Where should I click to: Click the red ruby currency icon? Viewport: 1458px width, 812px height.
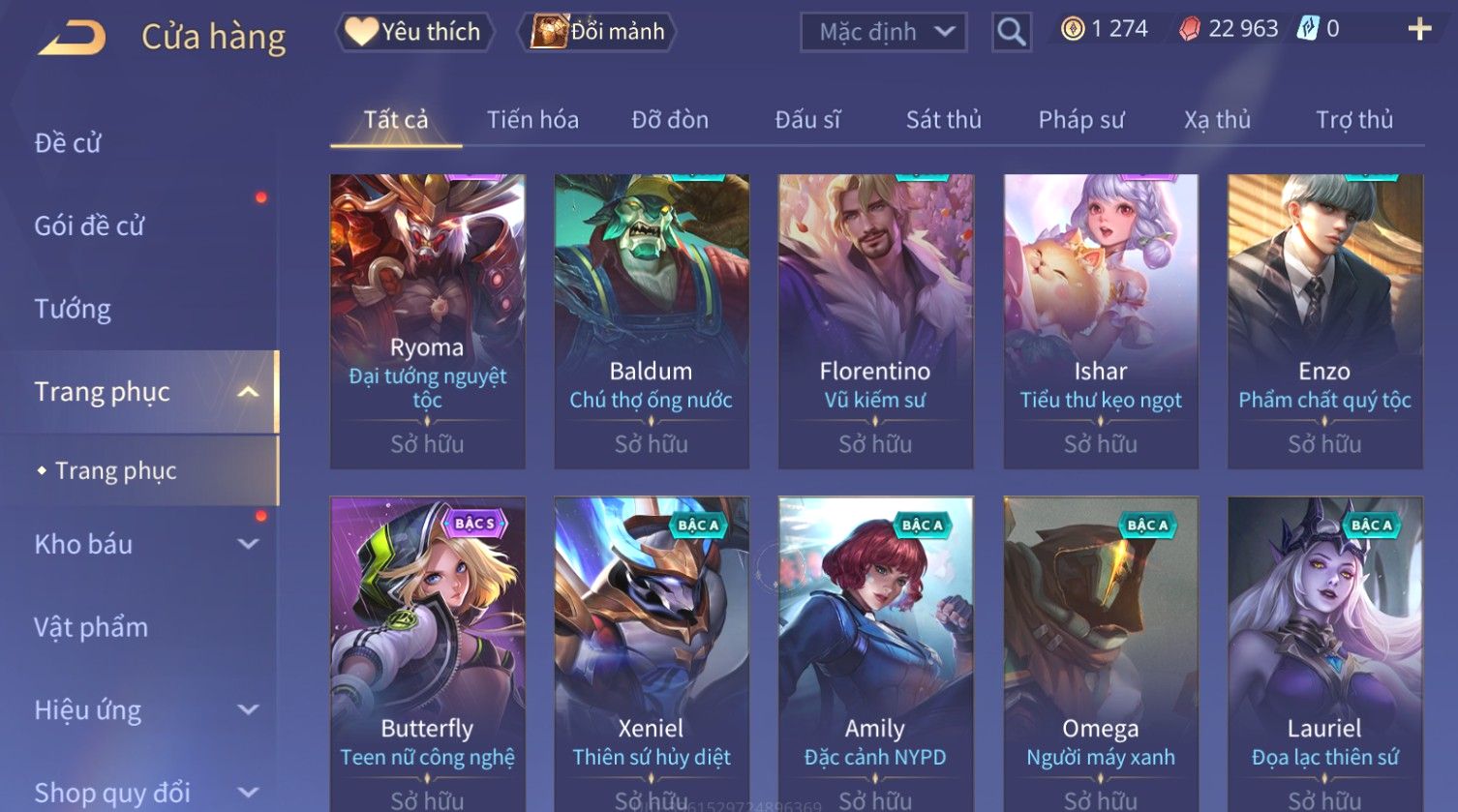(1189, 29)
